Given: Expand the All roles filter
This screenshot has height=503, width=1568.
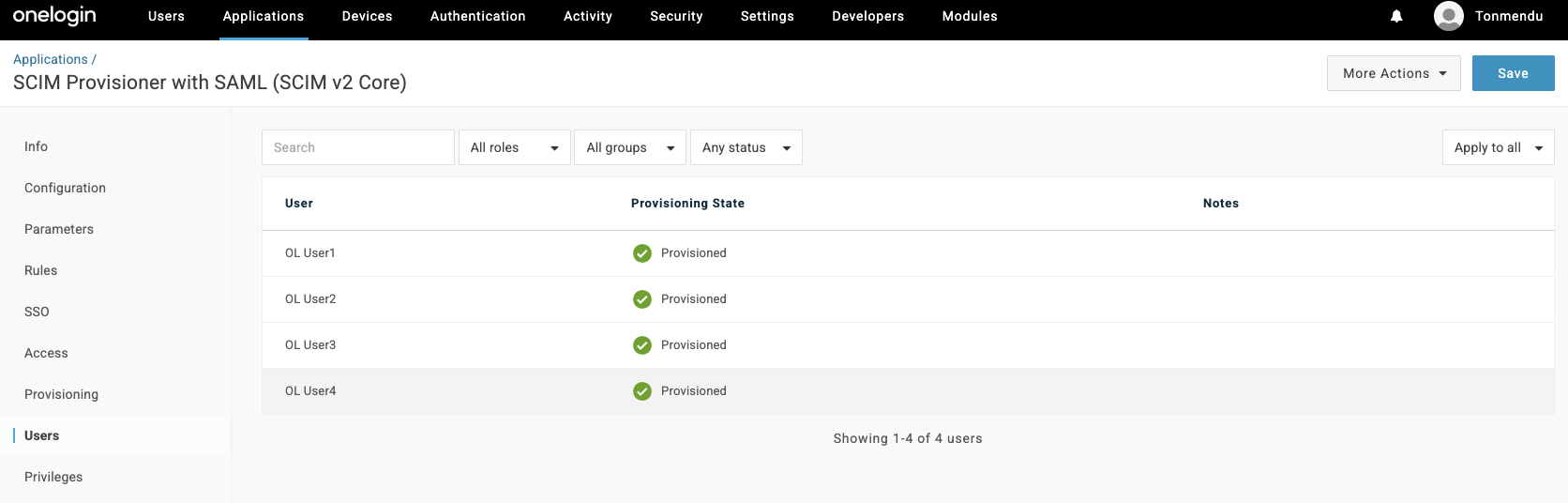Looking at the screenshot, I should pyautogui.click(x=514, y=147).
